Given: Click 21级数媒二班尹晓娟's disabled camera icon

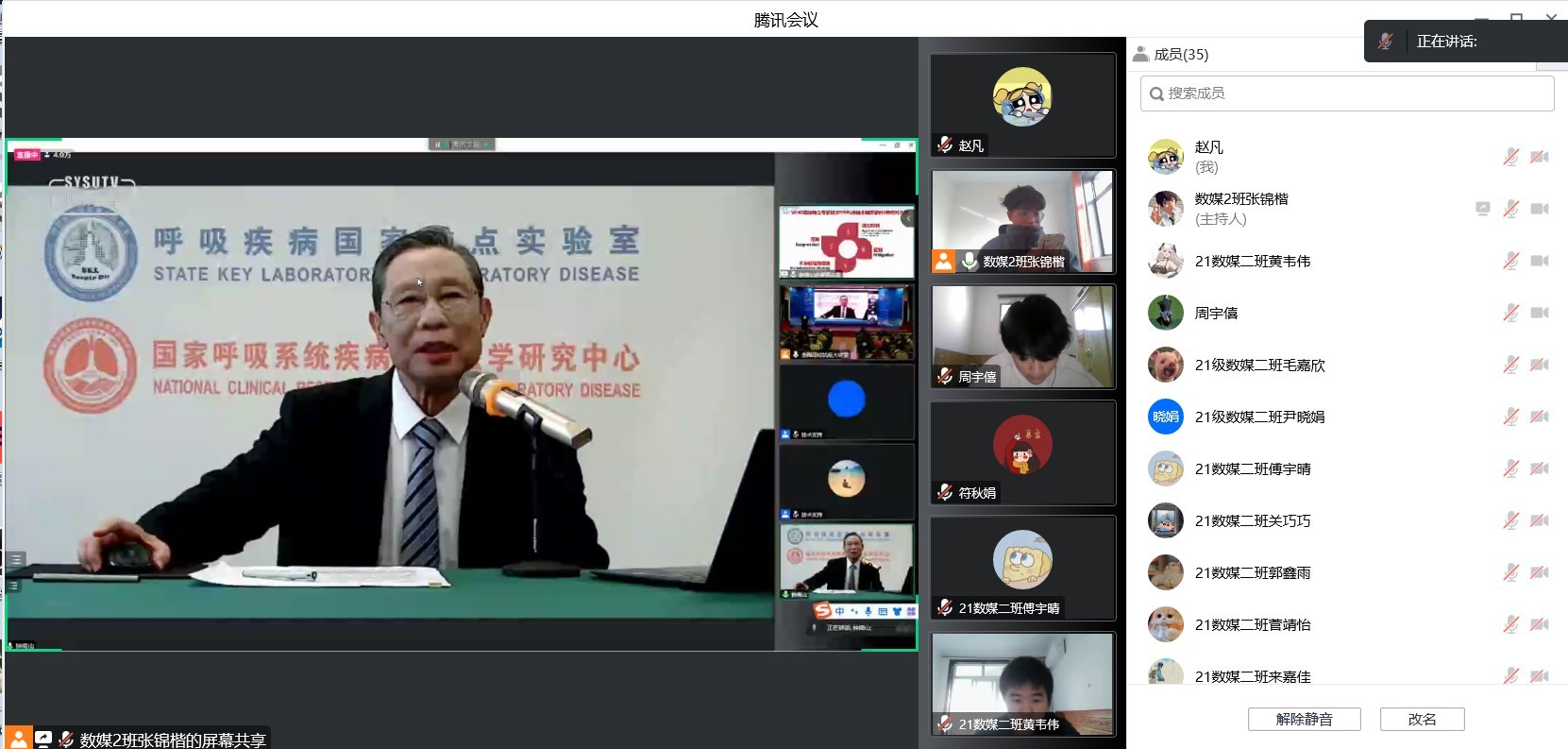Looking at the screenshot, I should [1540, 417].
